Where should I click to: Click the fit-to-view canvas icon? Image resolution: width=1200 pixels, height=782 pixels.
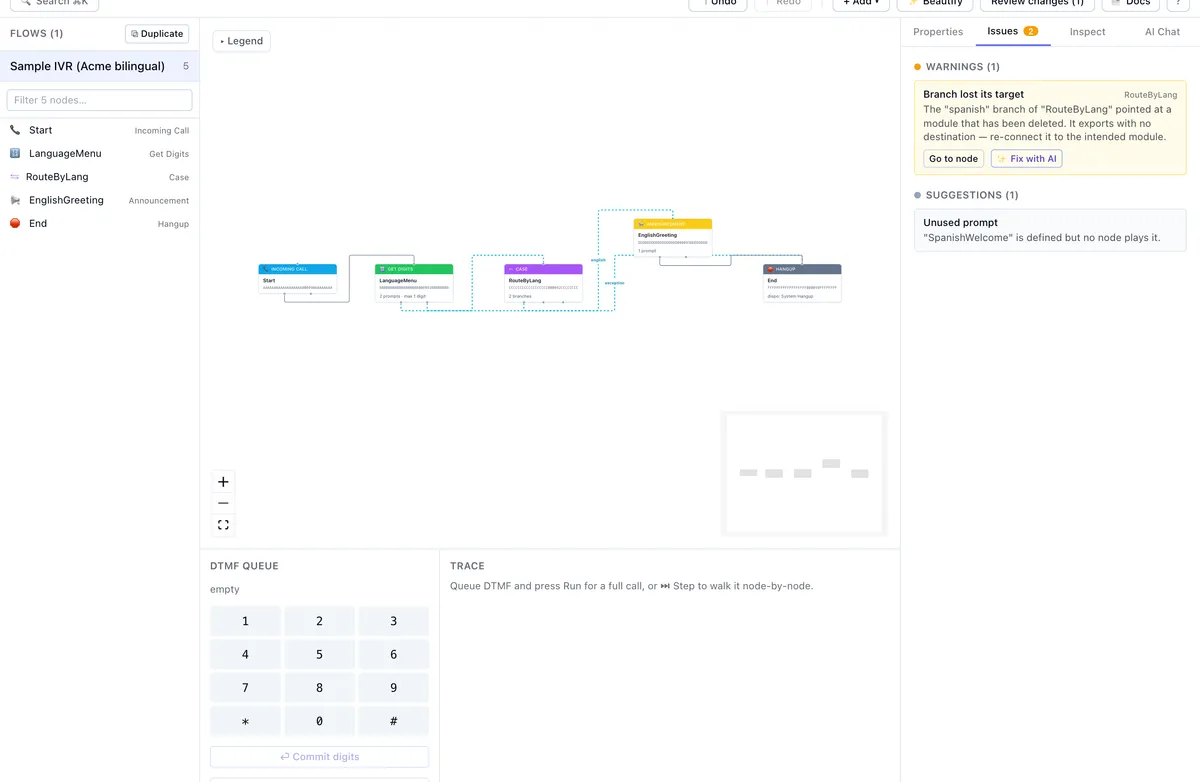[x=223, y=525]
